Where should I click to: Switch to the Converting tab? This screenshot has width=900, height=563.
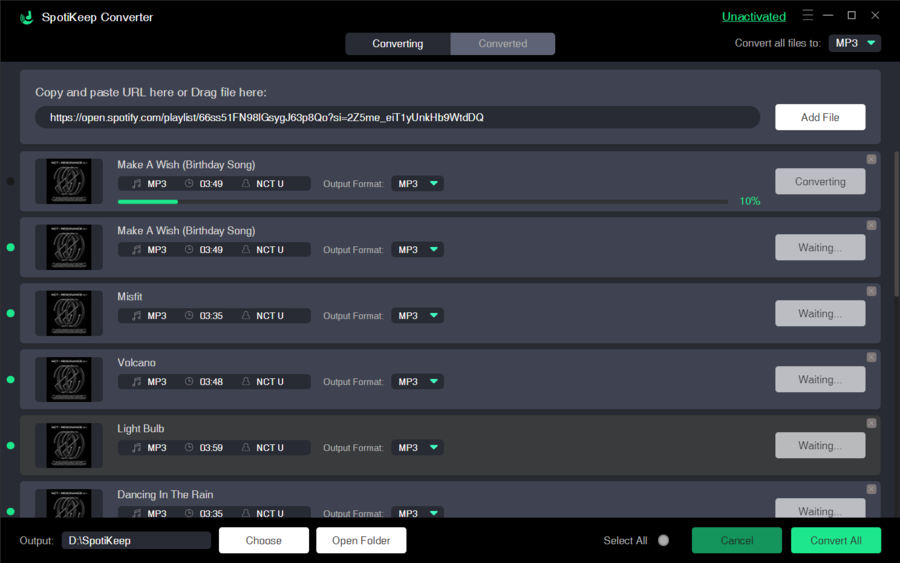coord(398,44)
